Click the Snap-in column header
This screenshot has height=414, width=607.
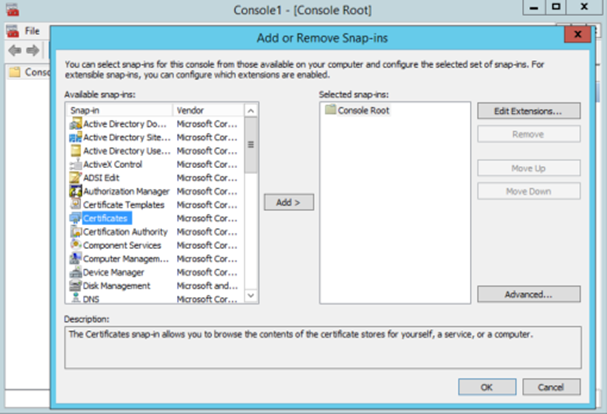pos(118,108)
